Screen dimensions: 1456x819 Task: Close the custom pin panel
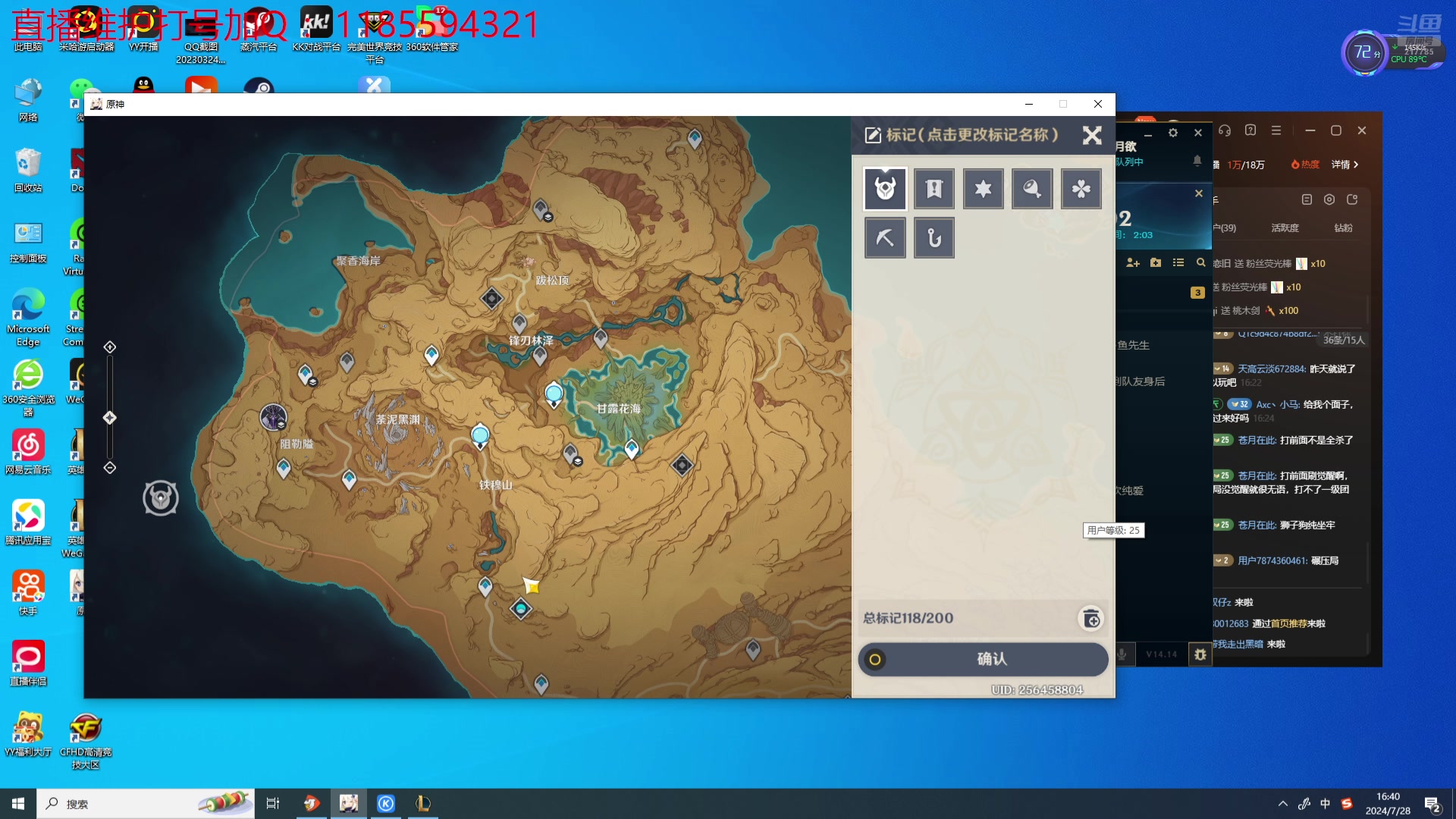click(1092, 135)
